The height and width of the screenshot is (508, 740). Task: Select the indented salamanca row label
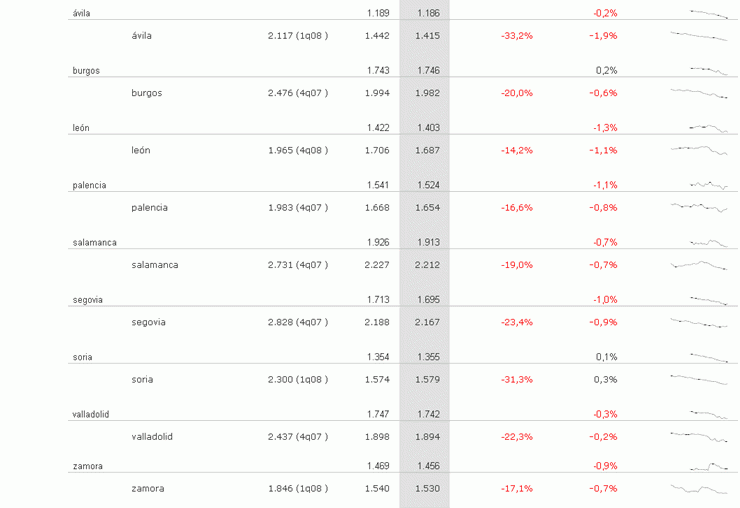point(154,265)
